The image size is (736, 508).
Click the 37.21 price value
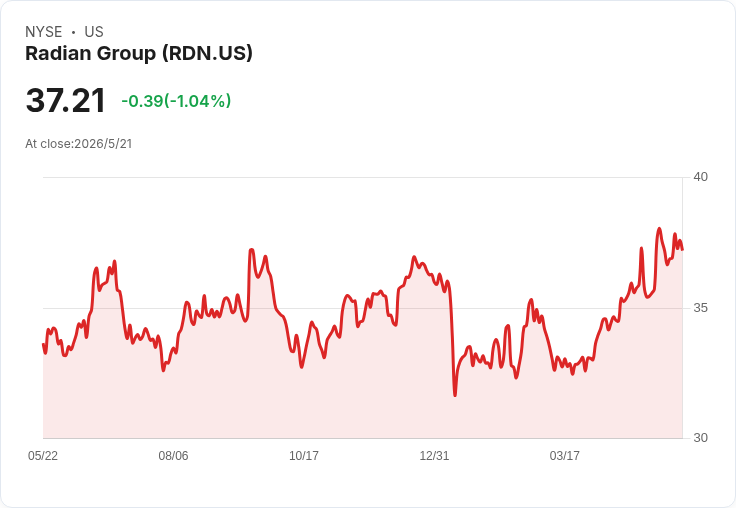pos(66,100)
